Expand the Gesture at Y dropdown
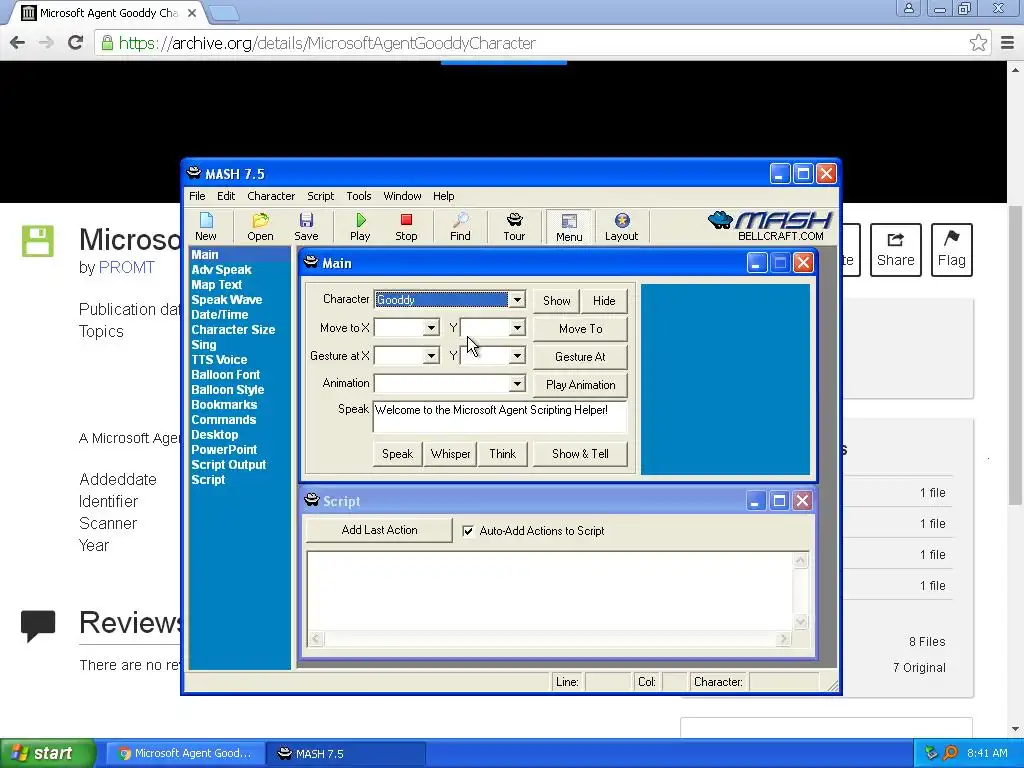Screen dimensions: 1024x768 click(x=517, y=356)
